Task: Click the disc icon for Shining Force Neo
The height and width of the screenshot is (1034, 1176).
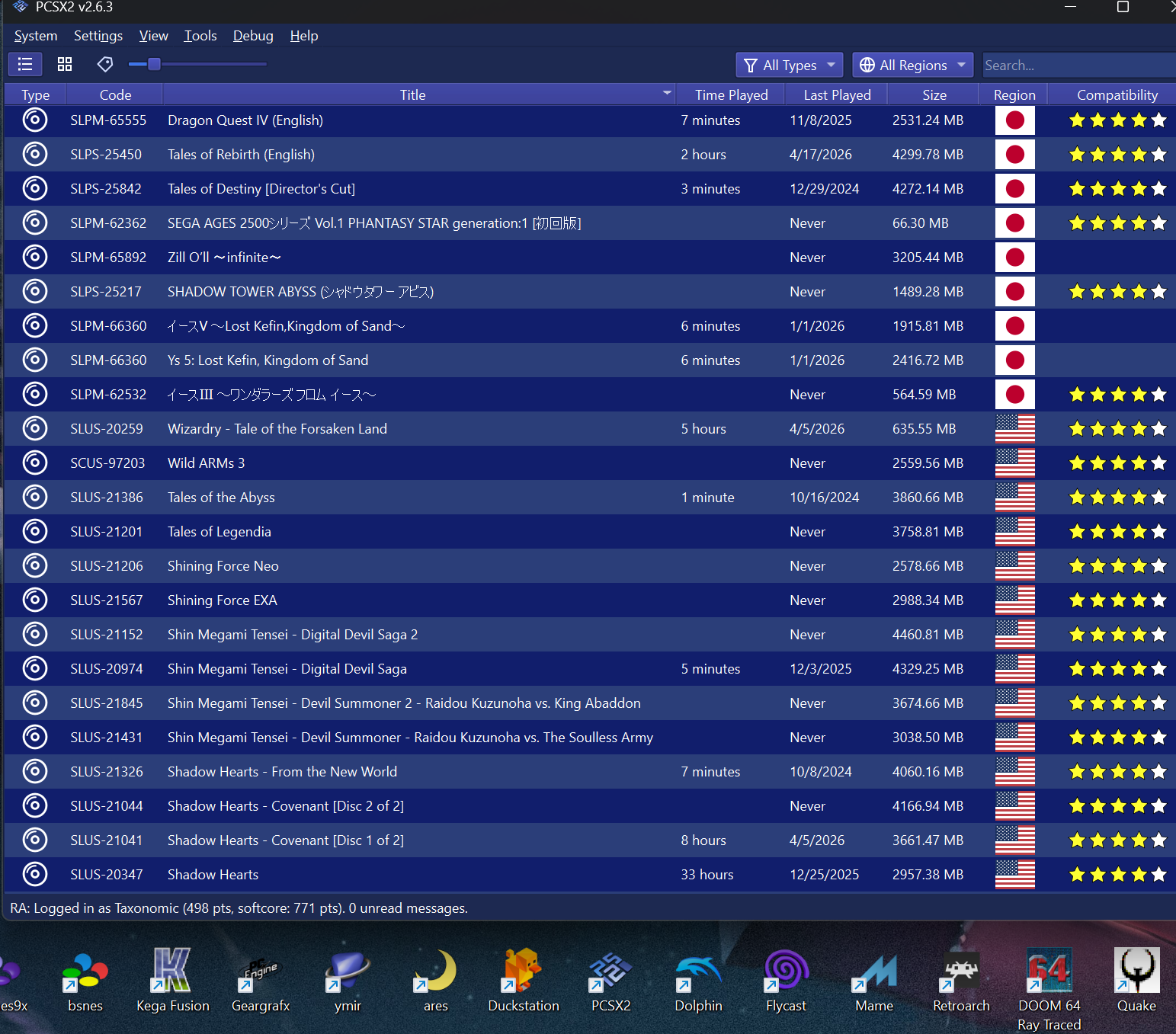Action: (x=35, y=565)
